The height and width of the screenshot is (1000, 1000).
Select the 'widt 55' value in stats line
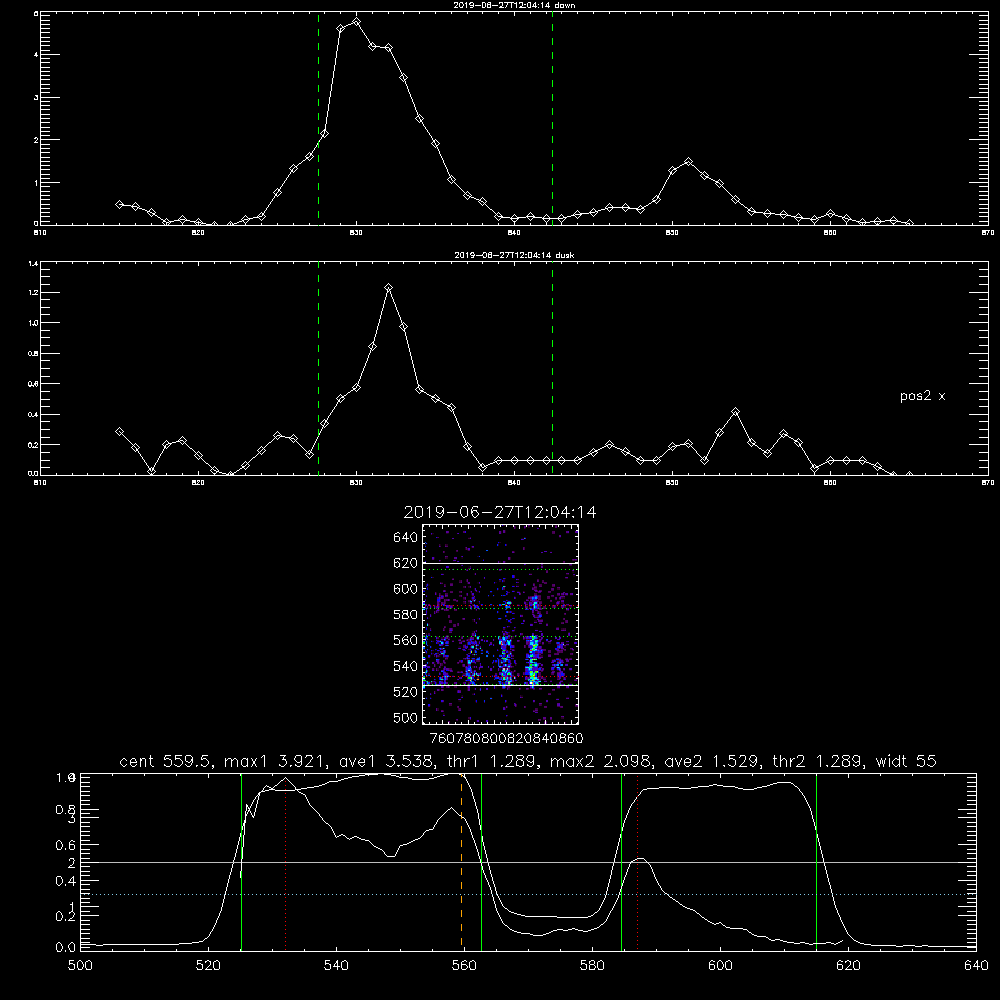pyautogui.click(x=906, y=761)
